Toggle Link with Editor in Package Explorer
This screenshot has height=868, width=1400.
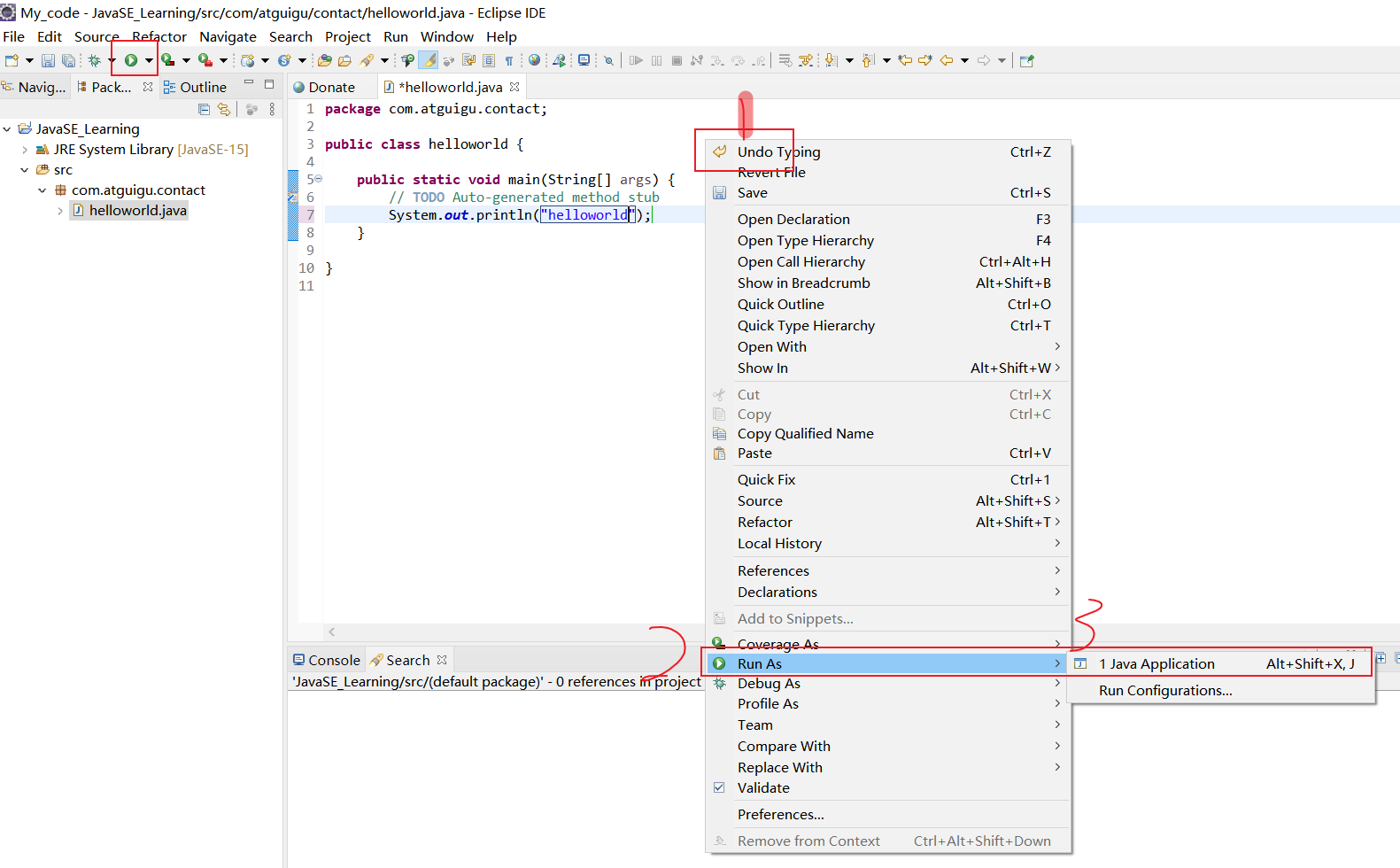click(224, 109)
